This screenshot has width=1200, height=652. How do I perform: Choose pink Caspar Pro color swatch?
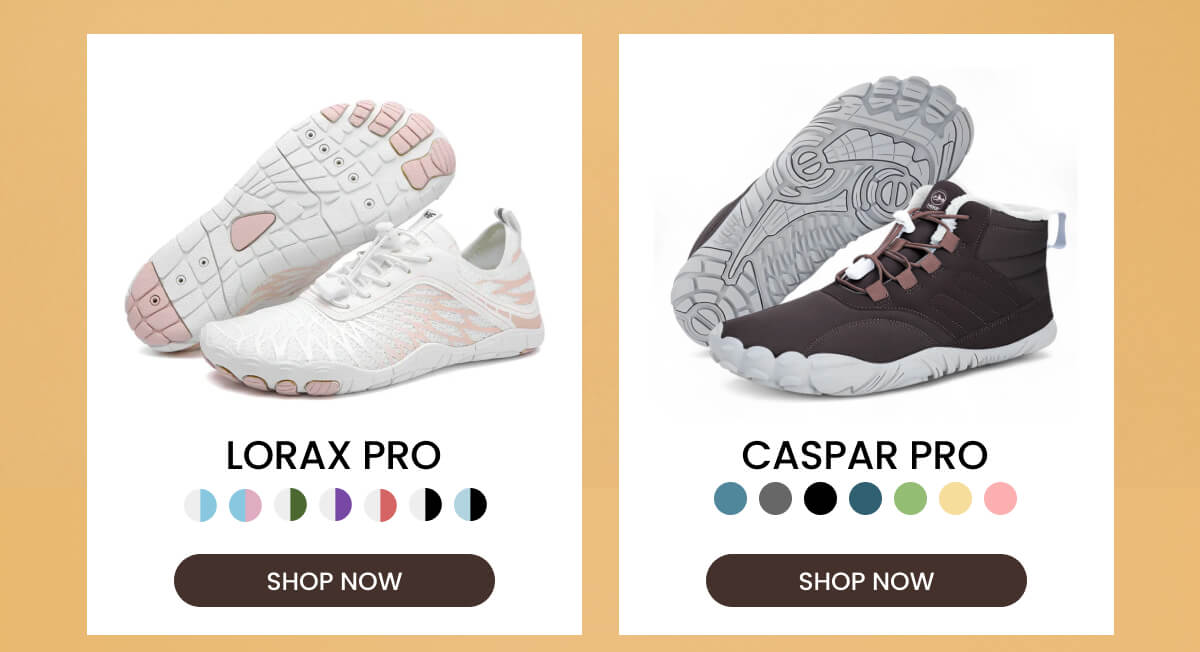(x=1000, y=498)
